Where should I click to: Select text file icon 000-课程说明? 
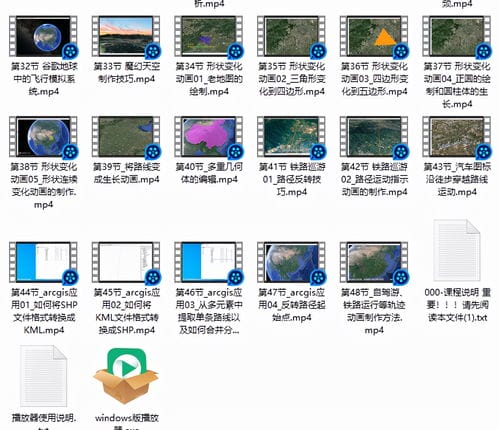tap(457, 250)
